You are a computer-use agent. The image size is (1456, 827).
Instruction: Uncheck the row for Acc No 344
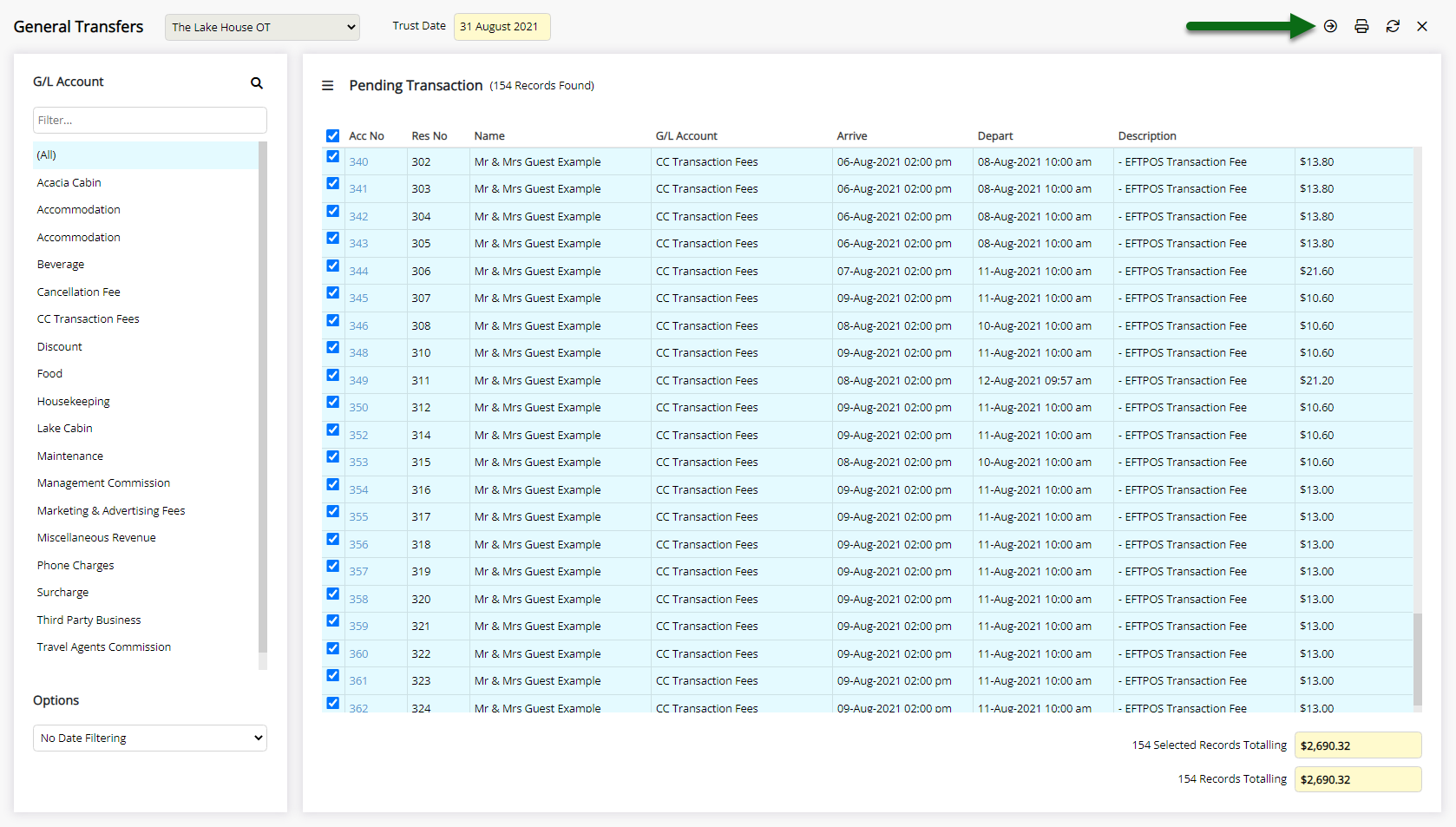(332, 266)
